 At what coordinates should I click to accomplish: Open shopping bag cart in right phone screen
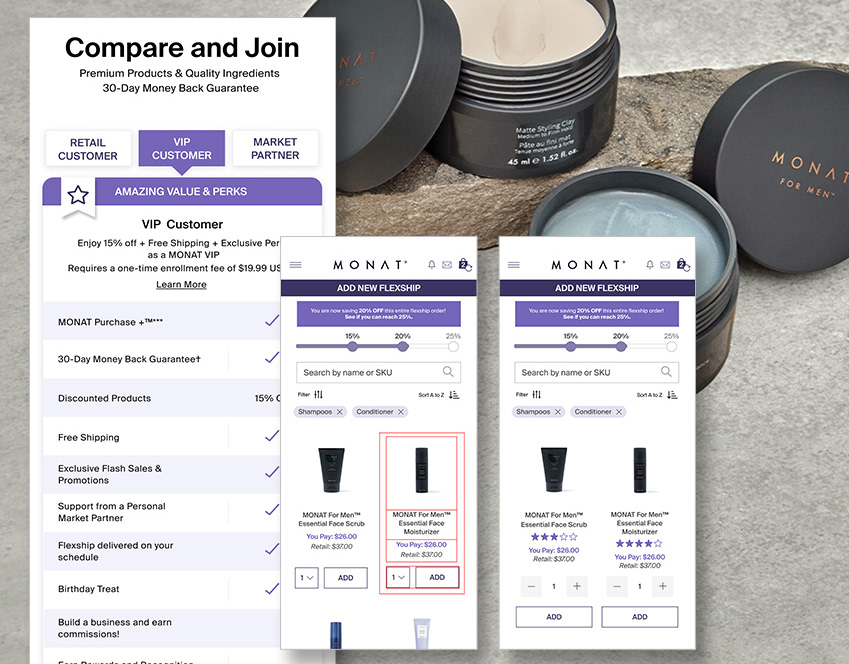pyautogui.click(x=683, y=264)
